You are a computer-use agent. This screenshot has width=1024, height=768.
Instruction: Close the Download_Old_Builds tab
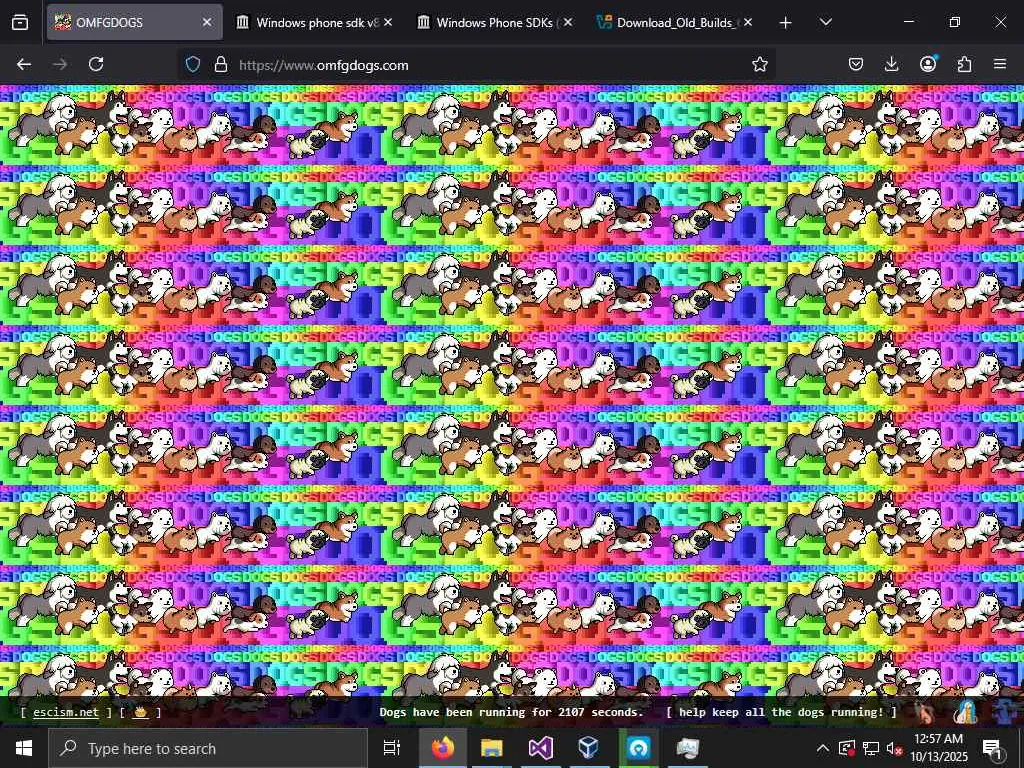point(748,22)
